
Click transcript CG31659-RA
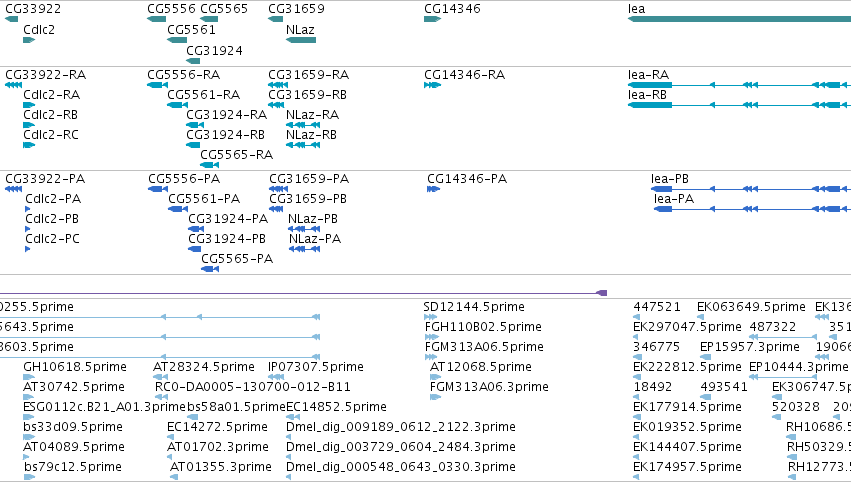click(309, 75)
